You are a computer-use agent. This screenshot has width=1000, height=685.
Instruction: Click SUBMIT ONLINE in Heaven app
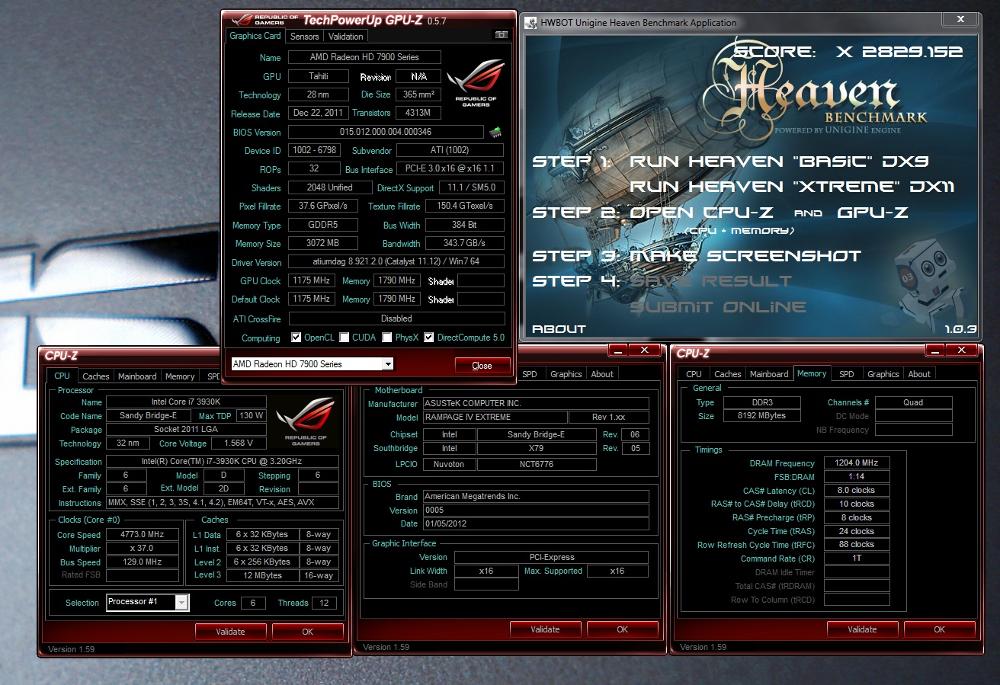(x=717, y=307)
